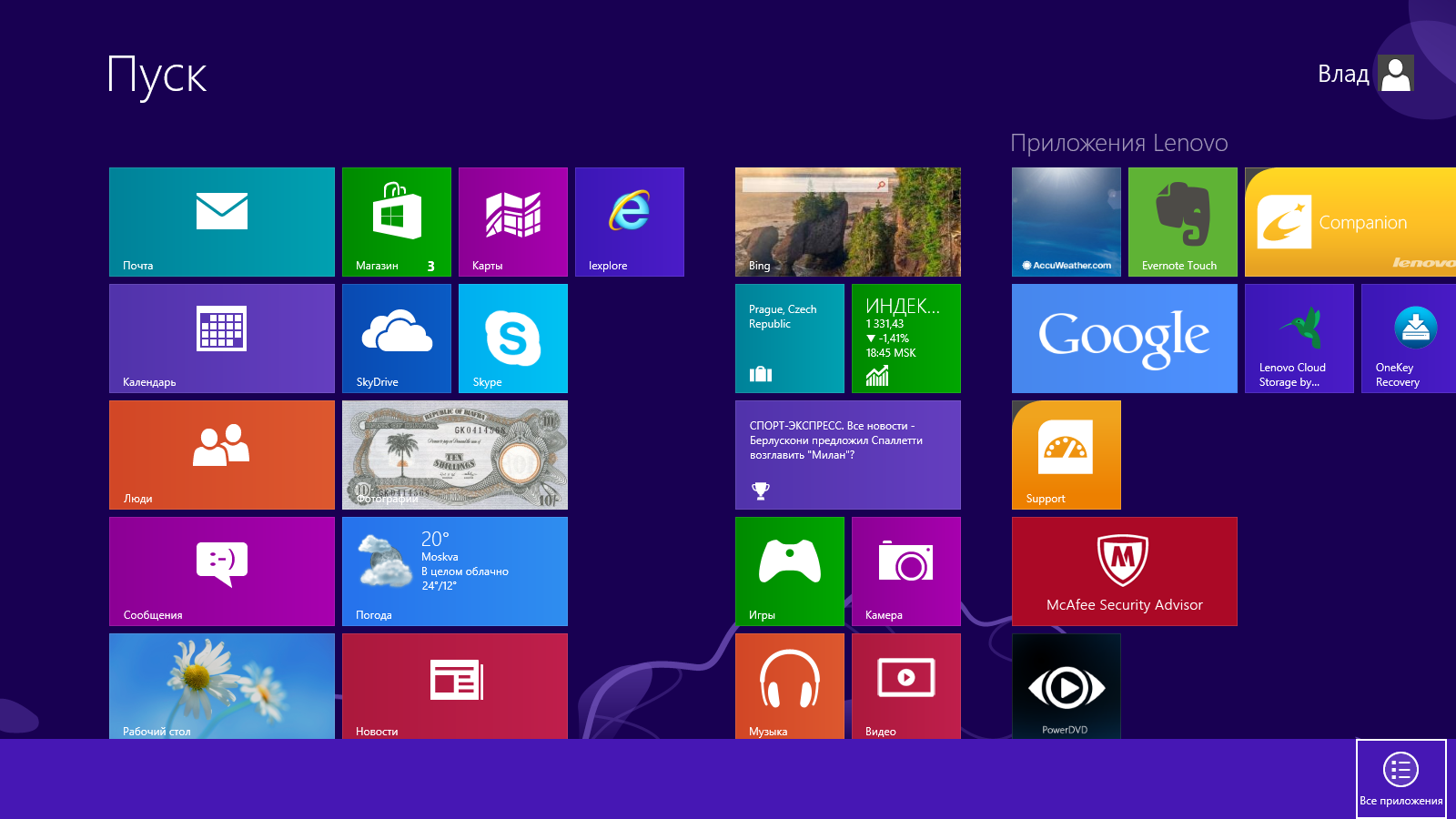Open the SkyDrive tile
Viewport: 1456px width, 819px height.
[397, 339]
